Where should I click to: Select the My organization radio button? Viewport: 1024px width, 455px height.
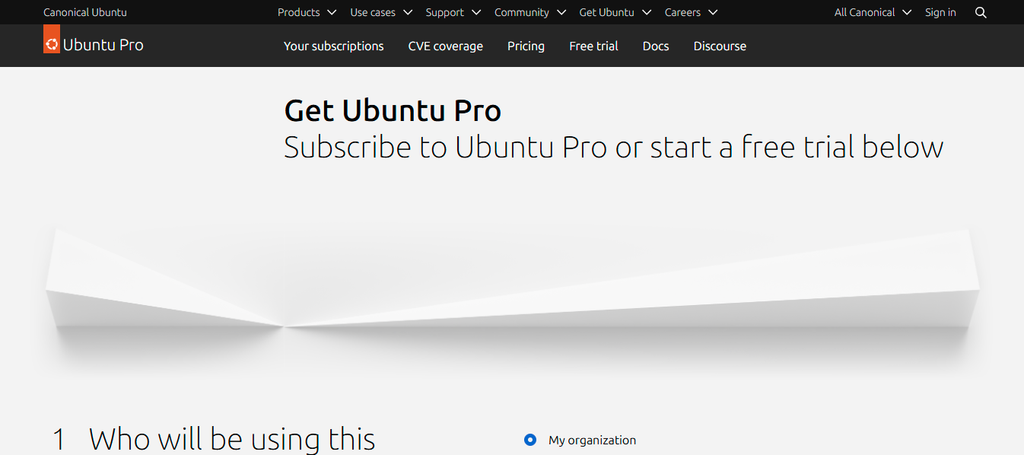coord(530,440)
